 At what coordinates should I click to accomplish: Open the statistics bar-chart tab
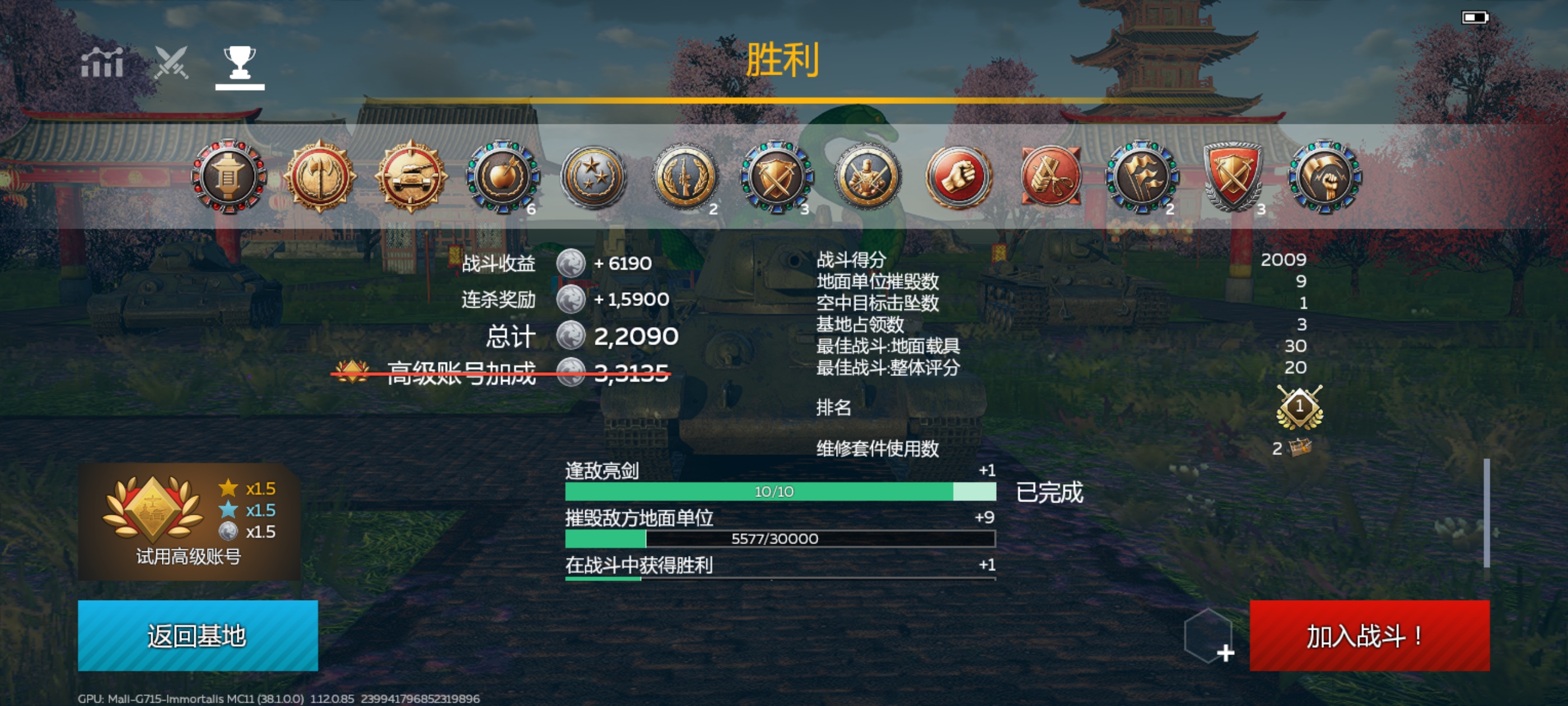click(x=102, y=62)
